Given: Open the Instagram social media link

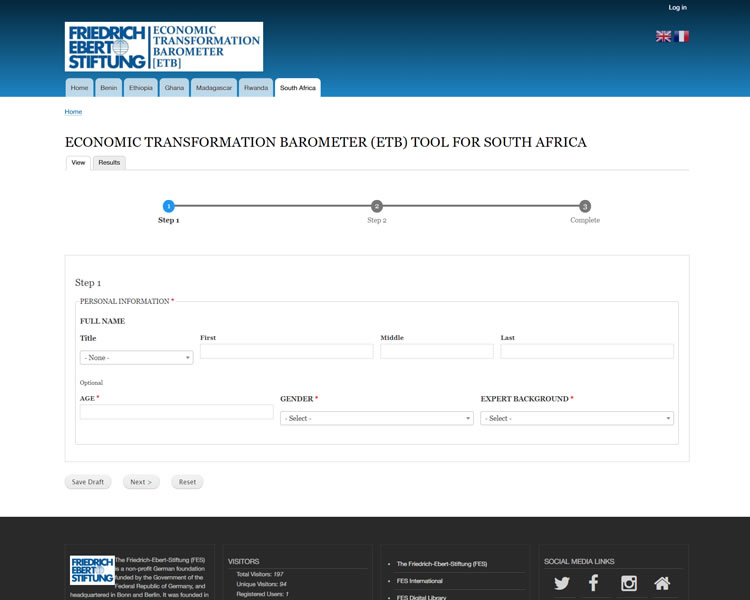Looking at the screenshot, I should pyautogui.click(x=629, y=583).
